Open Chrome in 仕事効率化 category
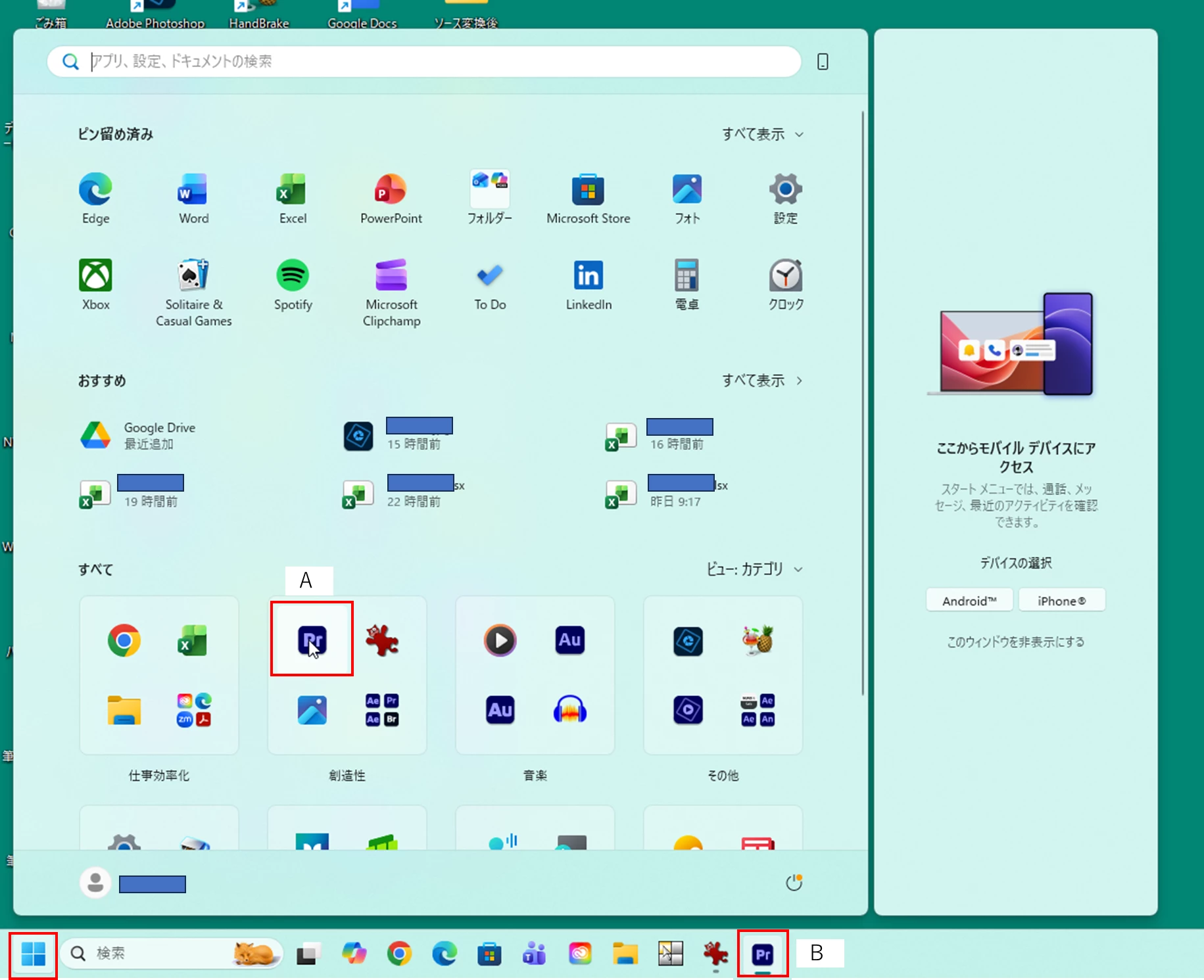 [124, 640]
